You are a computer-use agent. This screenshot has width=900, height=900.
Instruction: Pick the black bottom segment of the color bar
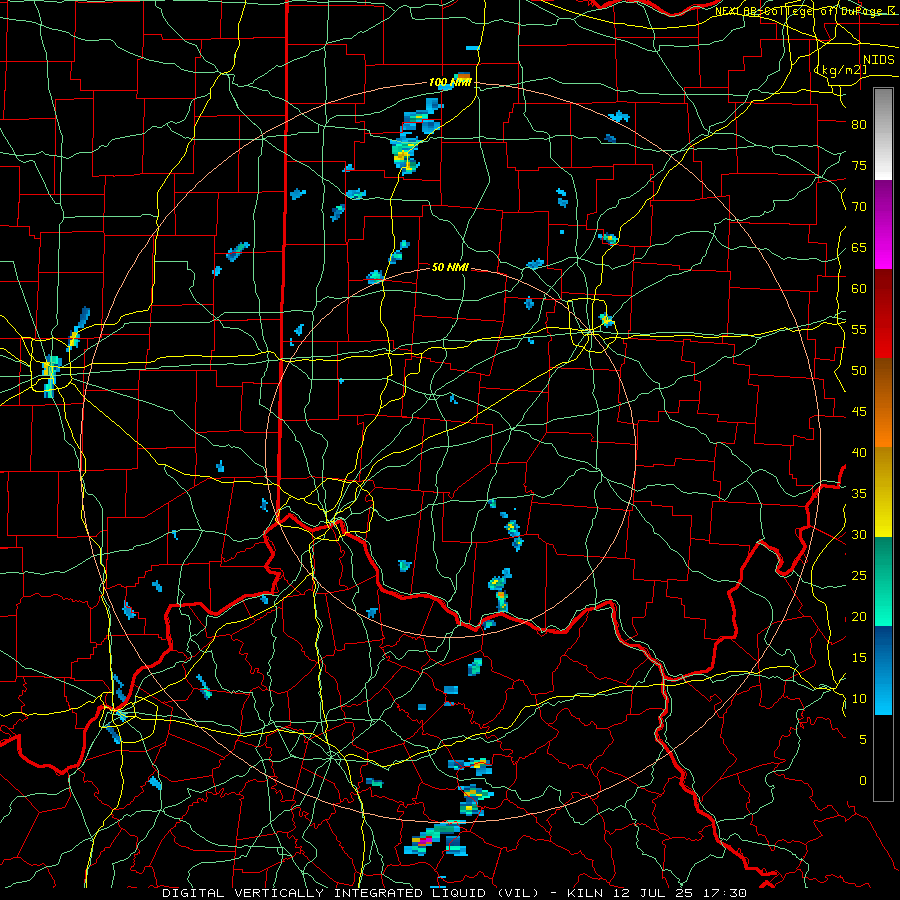click(x=883, y=757)
